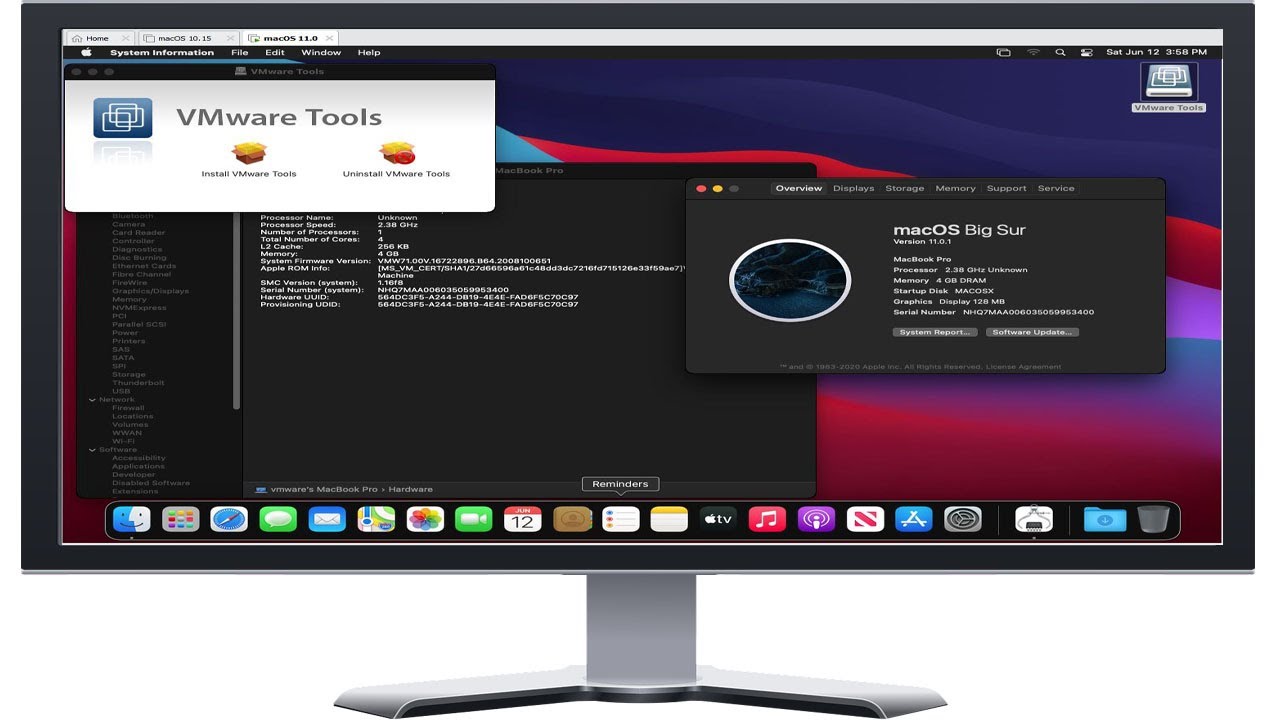Click the Software Update button

pyautogui.click(x=1032, y=332)
